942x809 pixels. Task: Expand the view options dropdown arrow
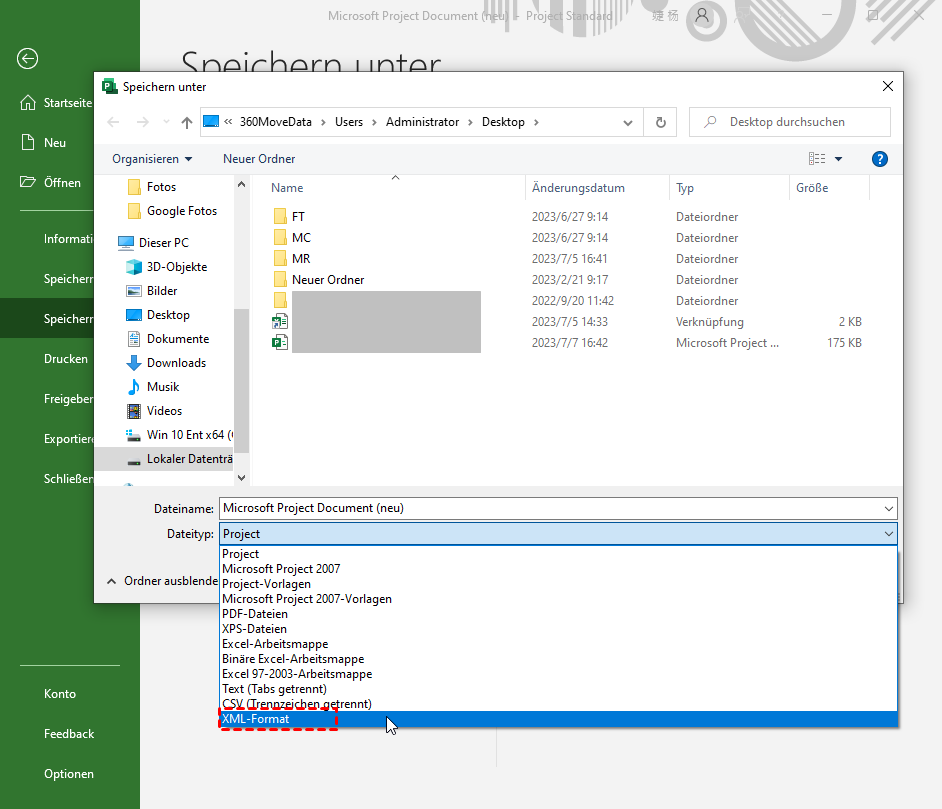coord(839,159)
